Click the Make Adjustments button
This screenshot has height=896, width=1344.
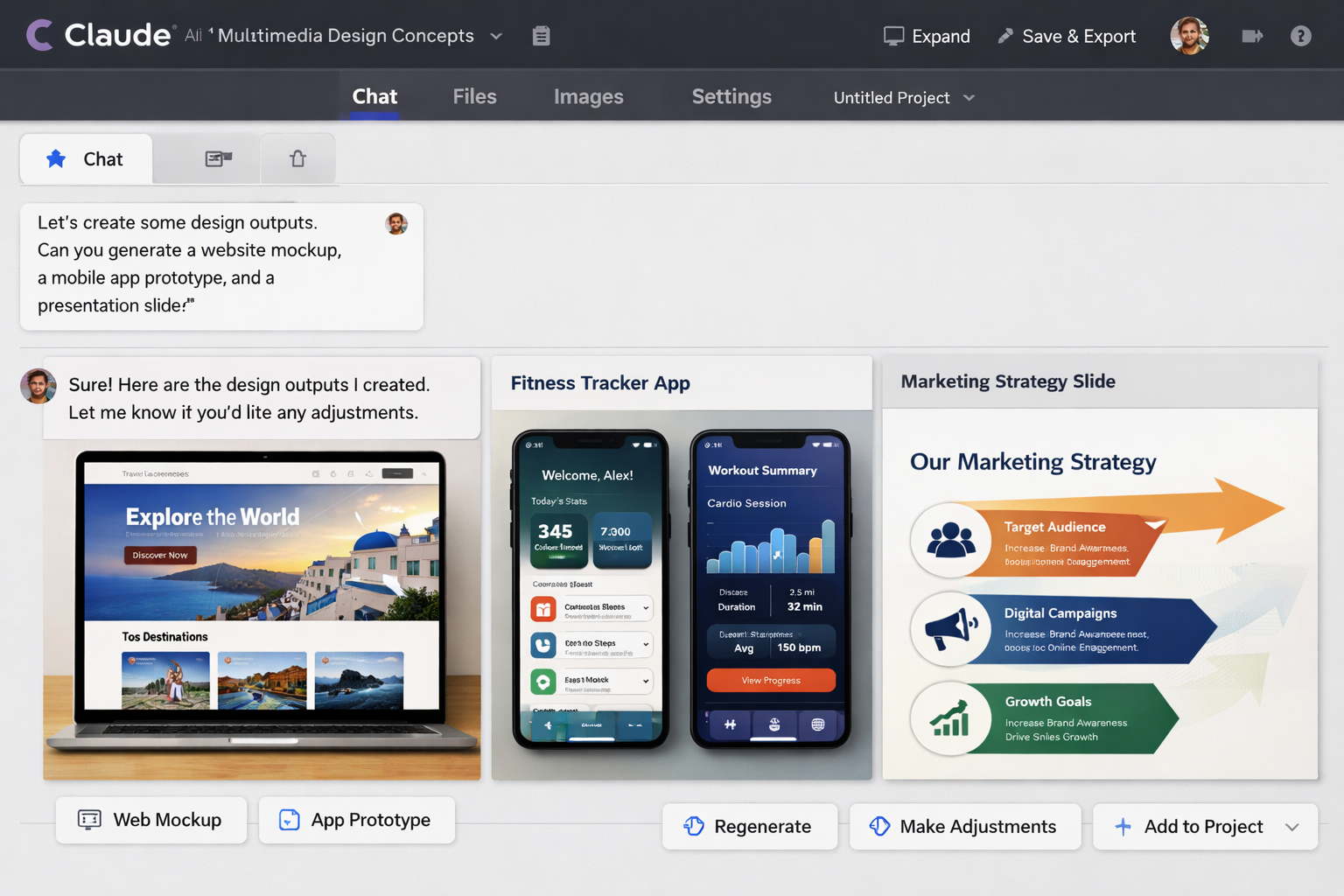[964, 827]
